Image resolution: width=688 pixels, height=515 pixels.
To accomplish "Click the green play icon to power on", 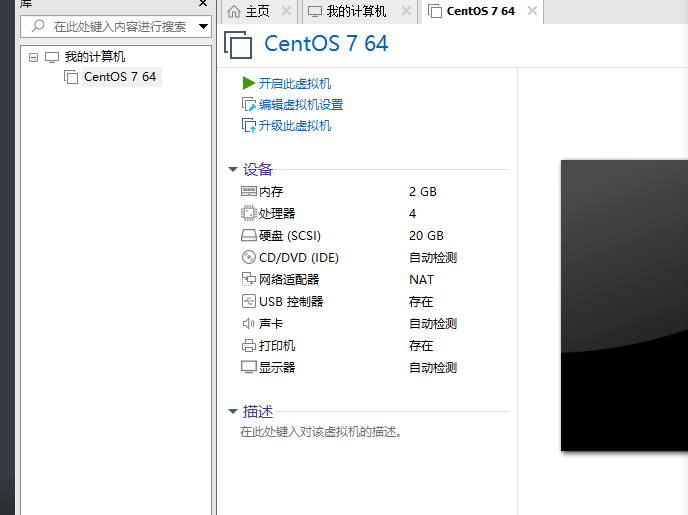I will pyautogui.click(x=249, y=83).
